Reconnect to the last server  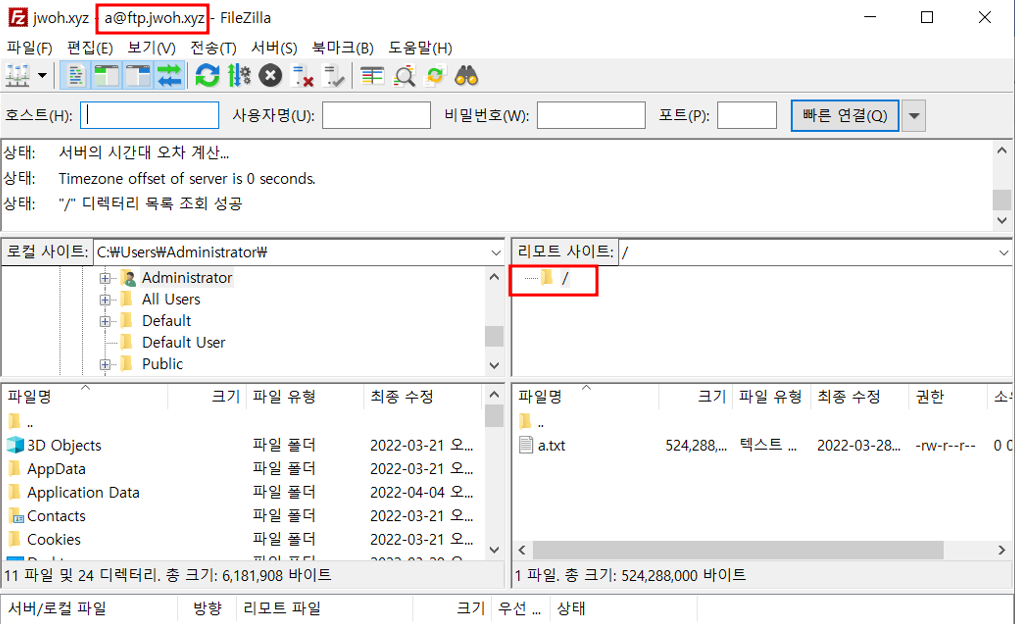point(334,76)
